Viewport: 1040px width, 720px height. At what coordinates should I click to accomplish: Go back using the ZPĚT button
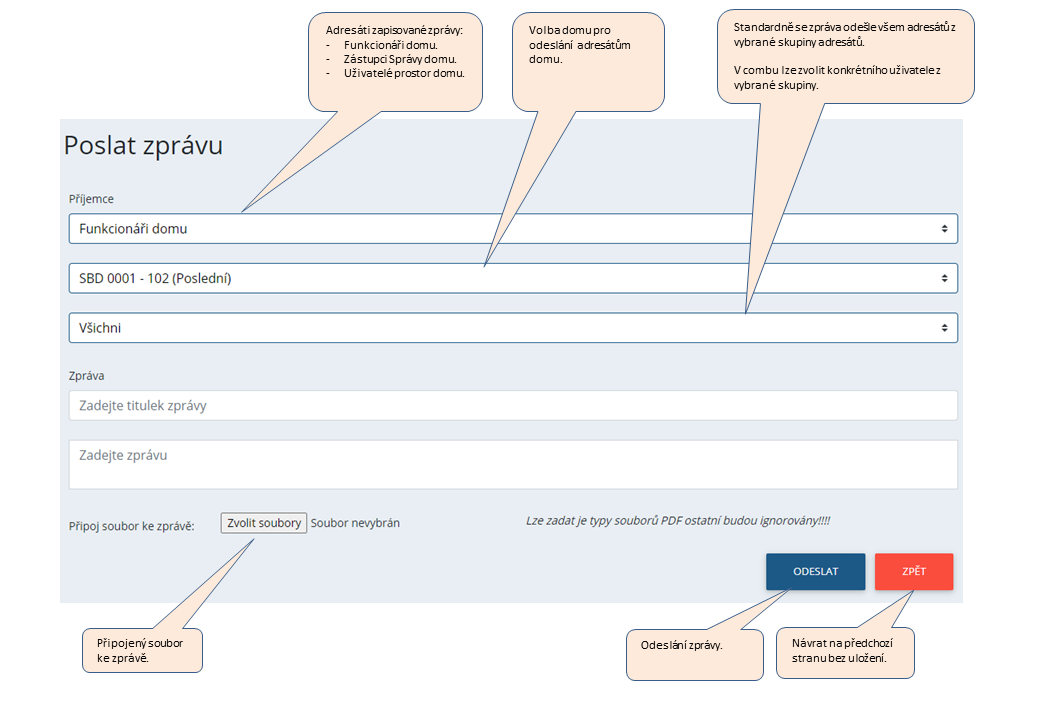tap(913, 572)
